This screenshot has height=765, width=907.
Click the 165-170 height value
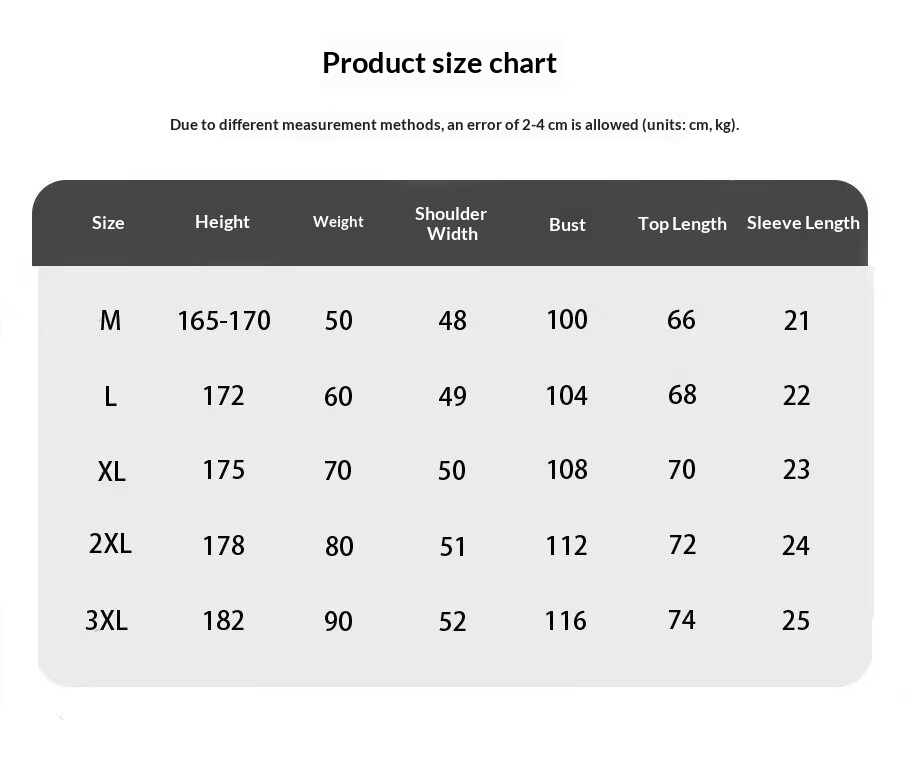click(224, 321)
